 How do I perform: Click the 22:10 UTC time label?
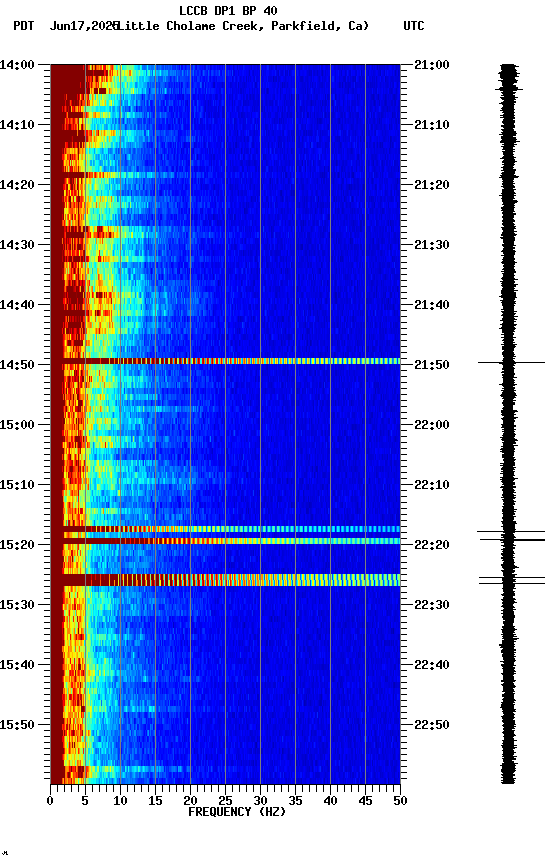432,485
